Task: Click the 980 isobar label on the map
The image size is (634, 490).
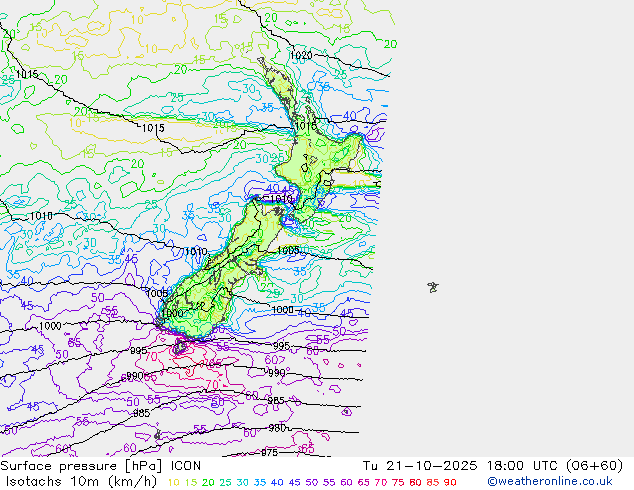Action: click(x=277, y=428)
